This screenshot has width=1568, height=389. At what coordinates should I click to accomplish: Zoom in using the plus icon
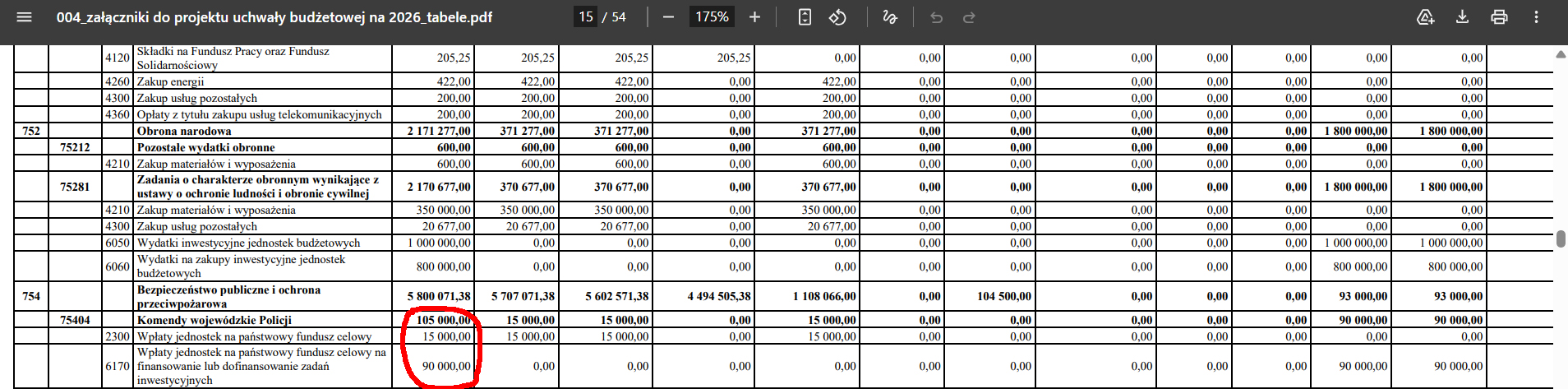click(x=754, y=17)
